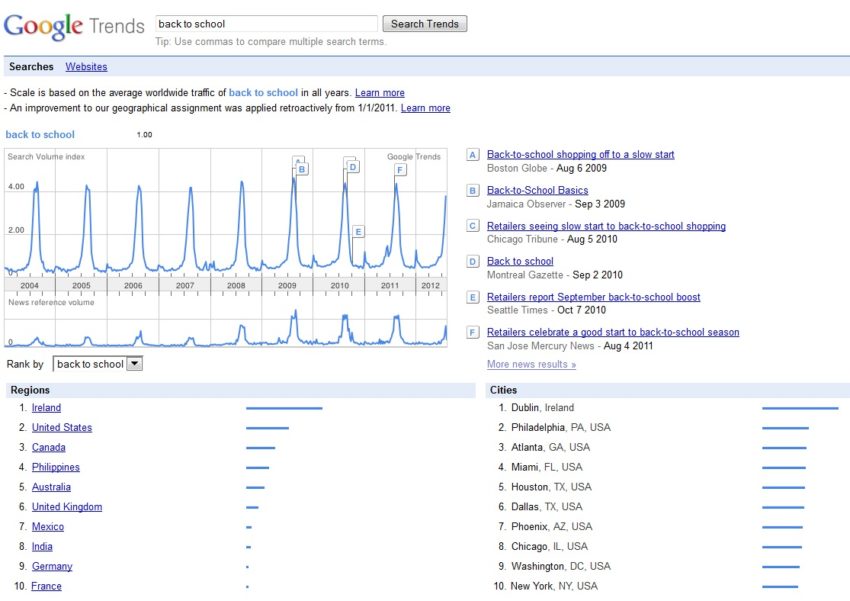
Task: Click news marker E icon in legend
Action: 473,297
